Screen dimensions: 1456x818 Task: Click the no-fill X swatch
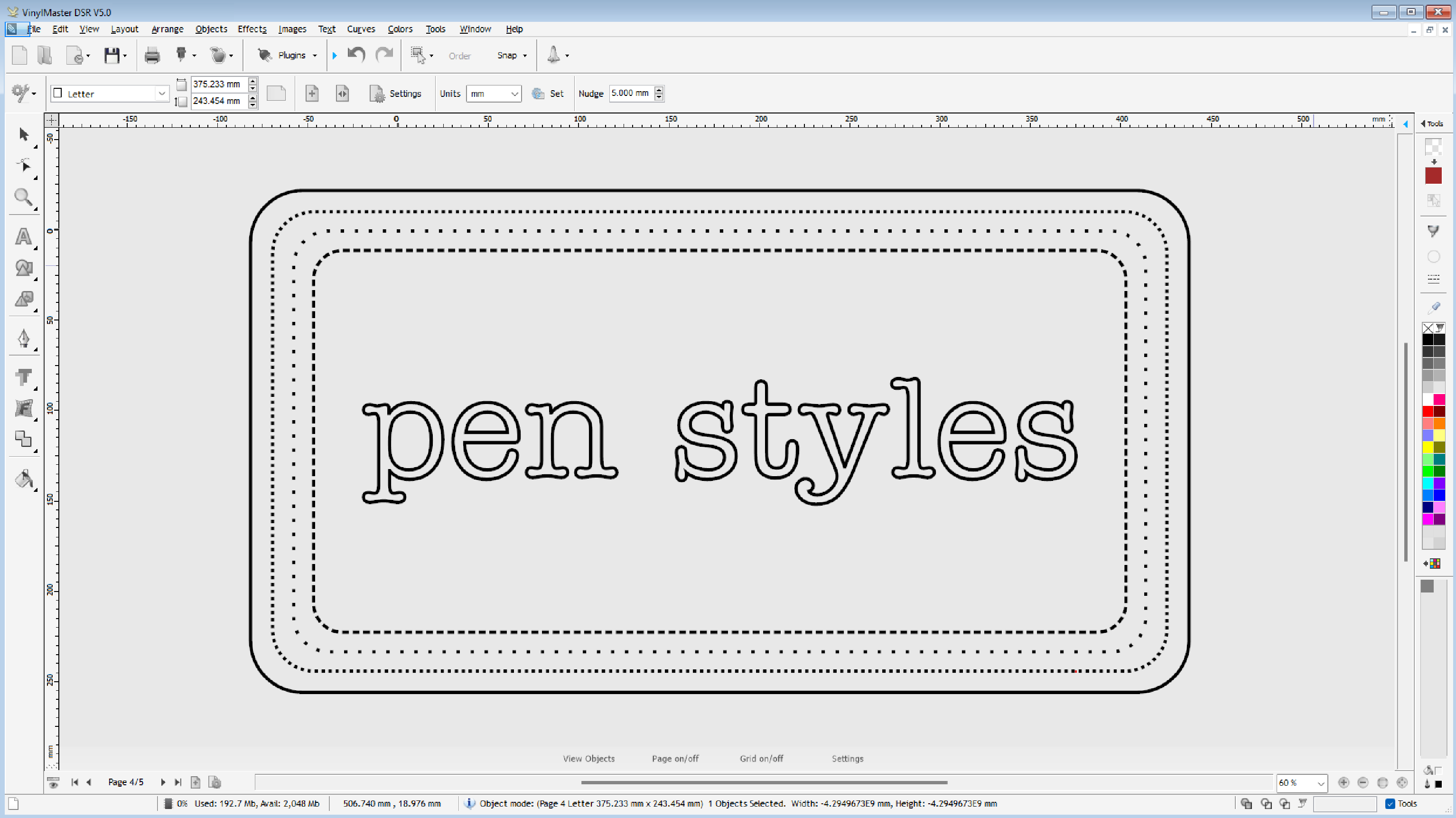(1428, 328)
